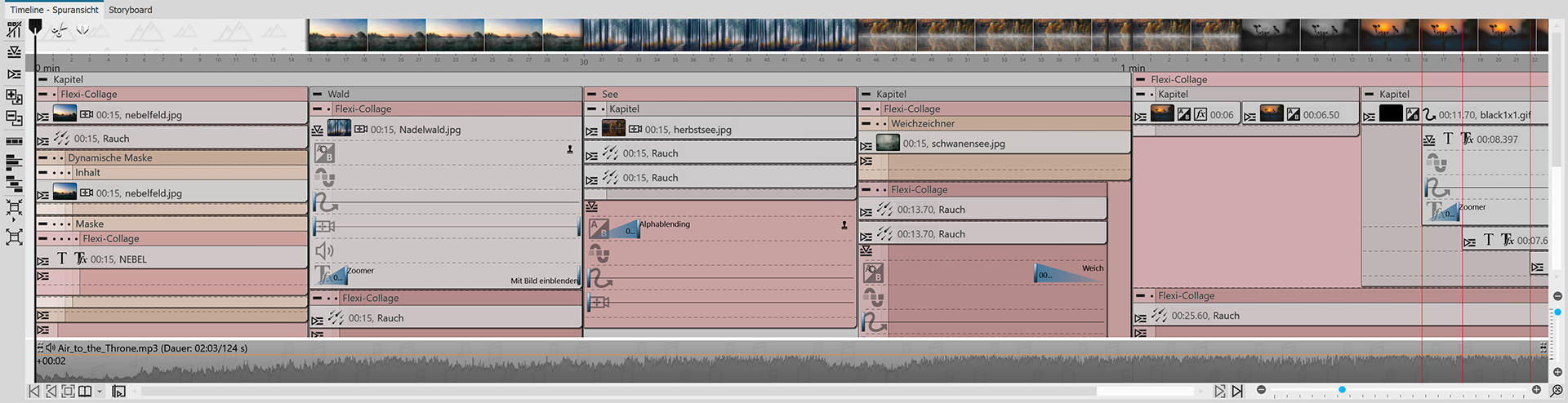Click the previous item navigation button at bottom left
This screenshot has width=1568, height=403.
click(x=51, y=392)
